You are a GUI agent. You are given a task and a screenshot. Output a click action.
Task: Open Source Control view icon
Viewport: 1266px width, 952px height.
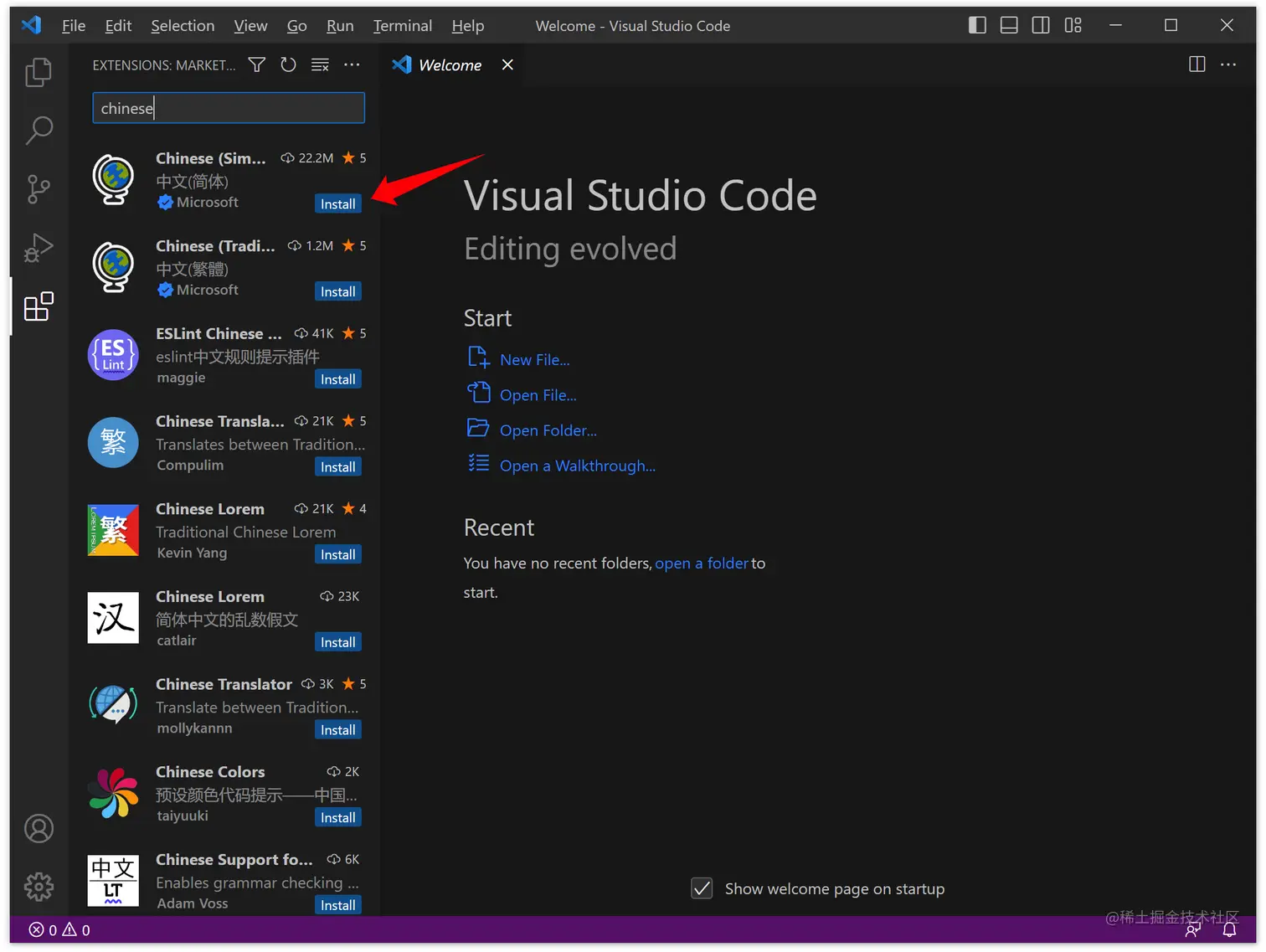[x=39, y=189]
